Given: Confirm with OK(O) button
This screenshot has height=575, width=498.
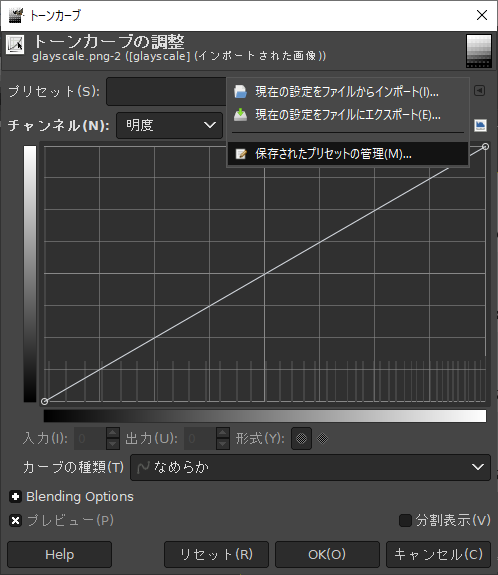Looking at the screenshot, I should click(327, 554).
